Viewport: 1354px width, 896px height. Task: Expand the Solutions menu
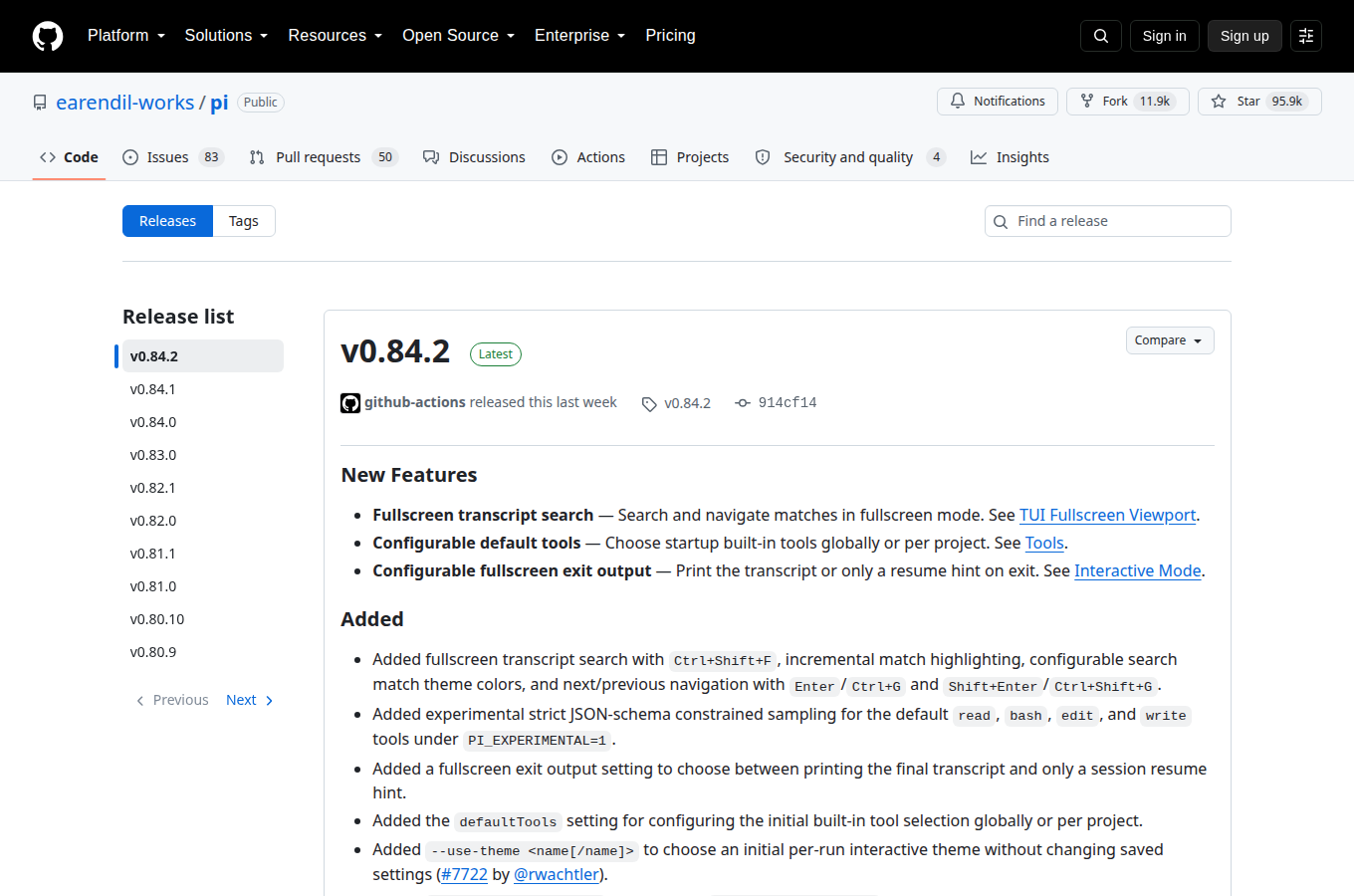click(x=226, y=36)
